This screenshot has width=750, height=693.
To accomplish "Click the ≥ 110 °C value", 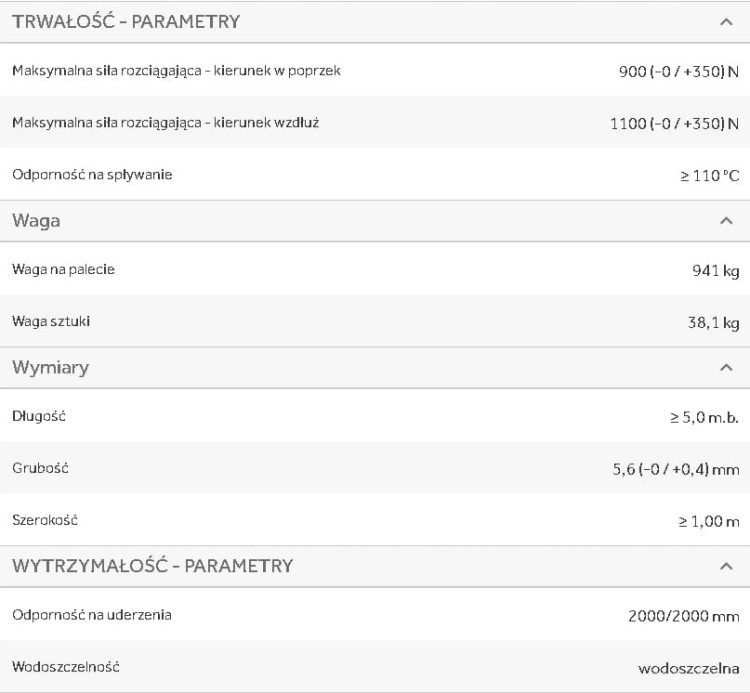I will tap(709, 176).
